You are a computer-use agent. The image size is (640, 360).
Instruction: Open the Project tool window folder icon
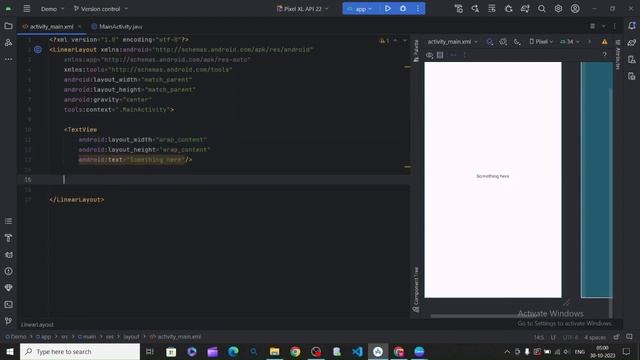tap(8, 26)
